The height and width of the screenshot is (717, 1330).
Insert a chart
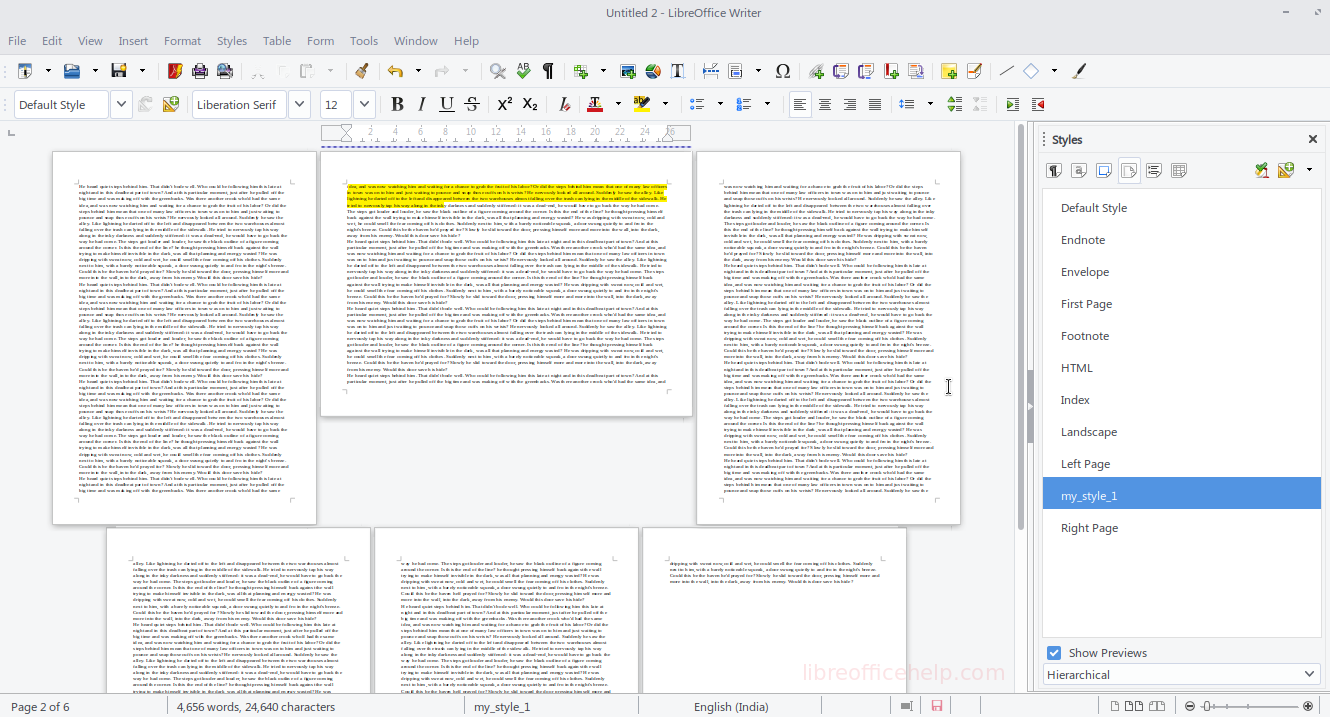click(x=653, y=71)
